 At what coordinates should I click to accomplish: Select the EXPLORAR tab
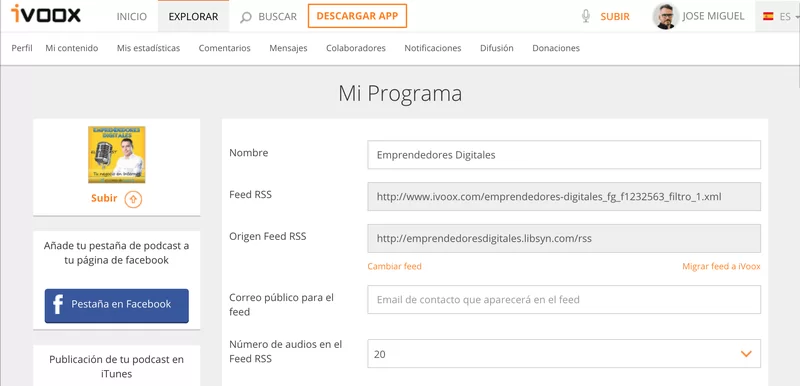(193, 16)
